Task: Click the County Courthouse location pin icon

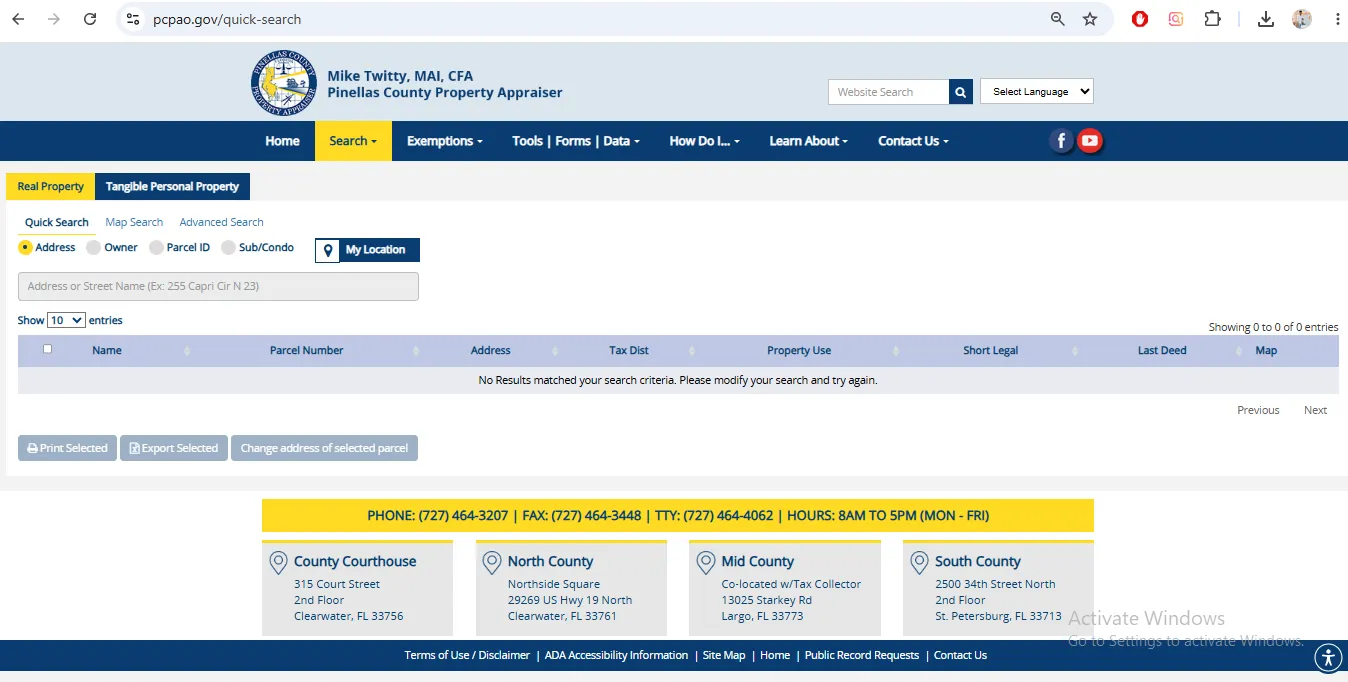Action: tap(279, 563)
